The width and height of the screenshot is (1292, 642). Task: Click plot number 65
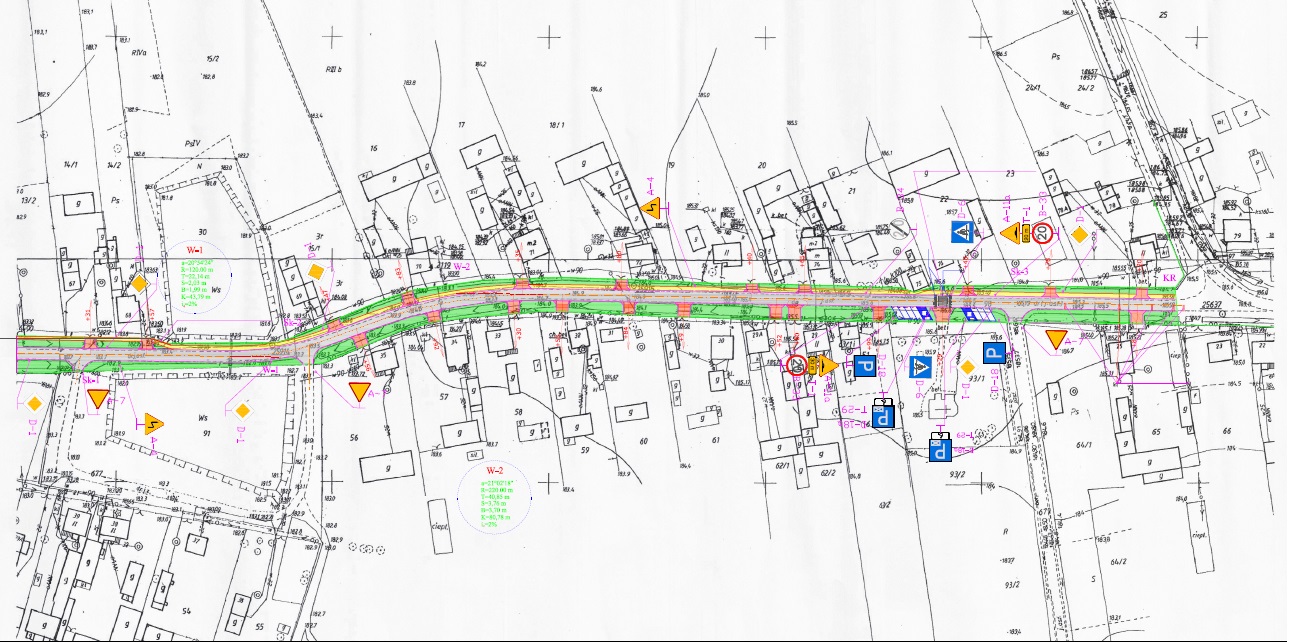pos(1157,432)
